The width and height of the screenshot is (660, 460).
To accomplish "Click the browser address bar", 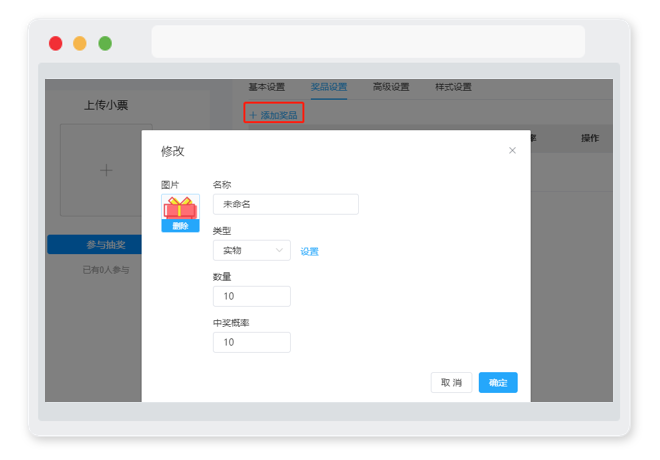I will [368, 41].
